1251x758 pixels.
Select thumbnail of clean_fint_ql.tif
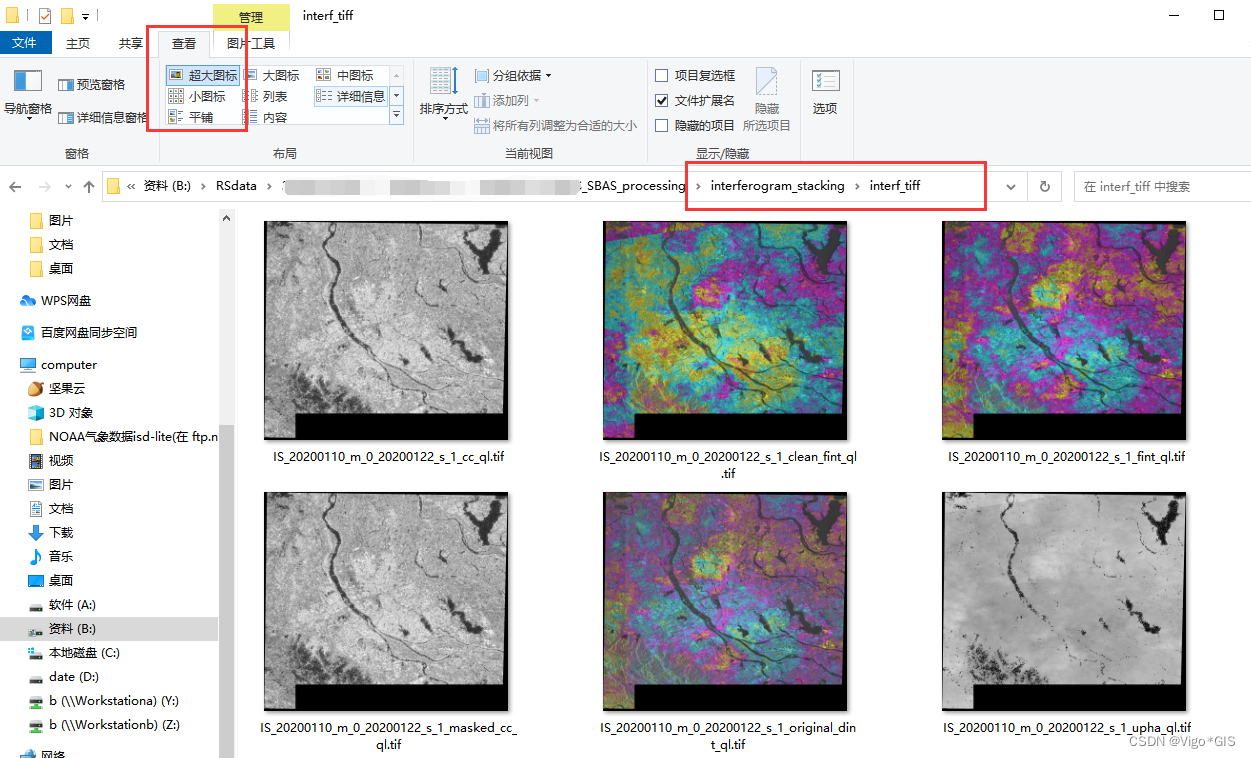coord(725,330)
